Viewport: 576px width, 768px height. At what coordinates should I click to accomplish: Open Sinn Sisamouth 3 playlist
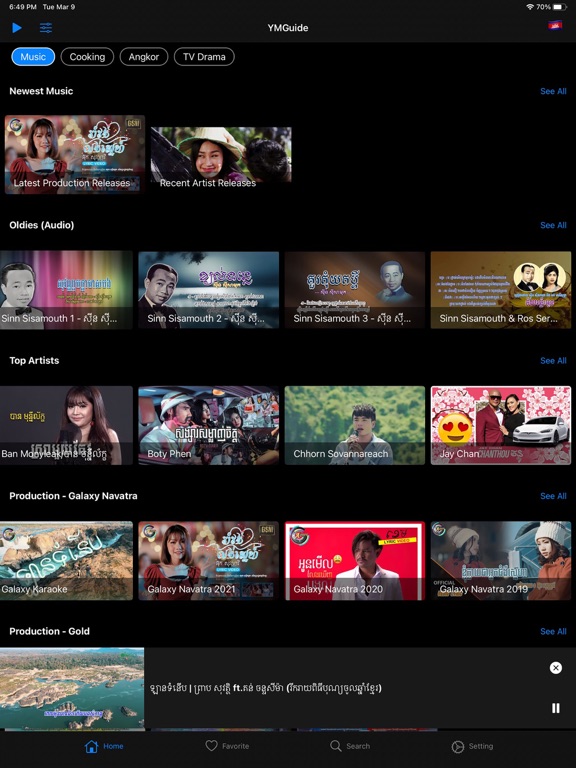(x=355, y=289)
